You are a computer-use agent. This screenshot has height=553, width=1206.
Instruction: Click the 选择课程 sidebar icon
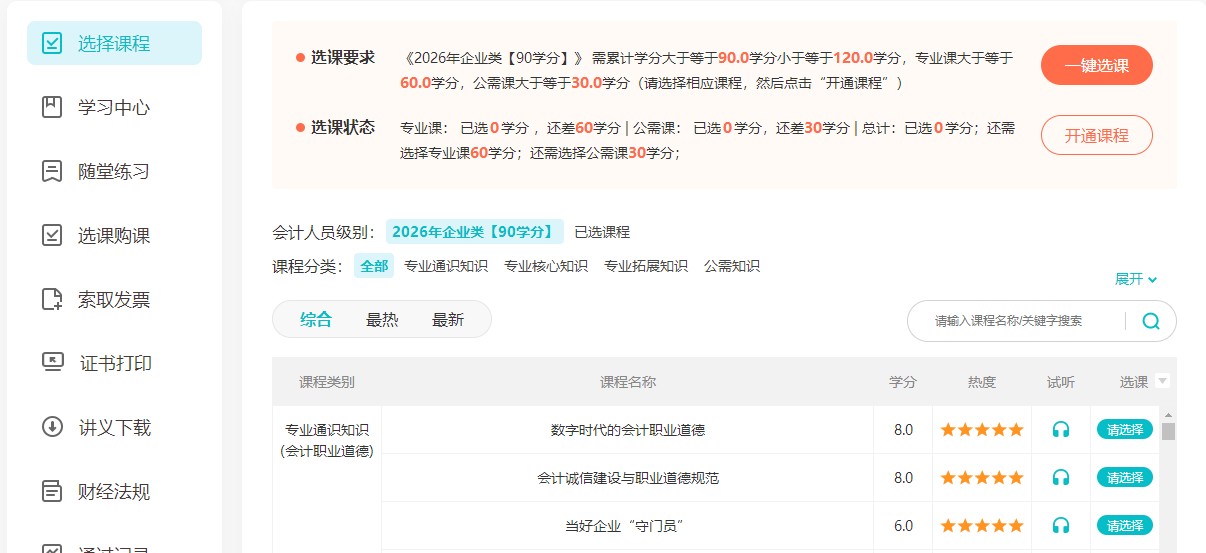pos(51,43)
